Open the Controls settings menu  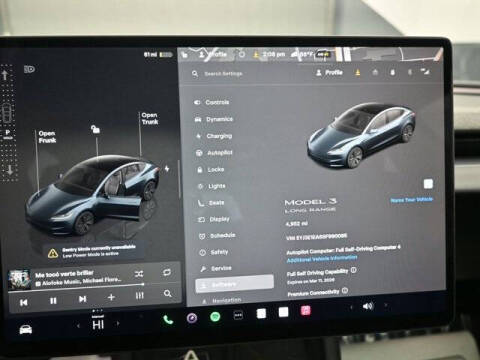pyautogui.click(x=212, y=102)
